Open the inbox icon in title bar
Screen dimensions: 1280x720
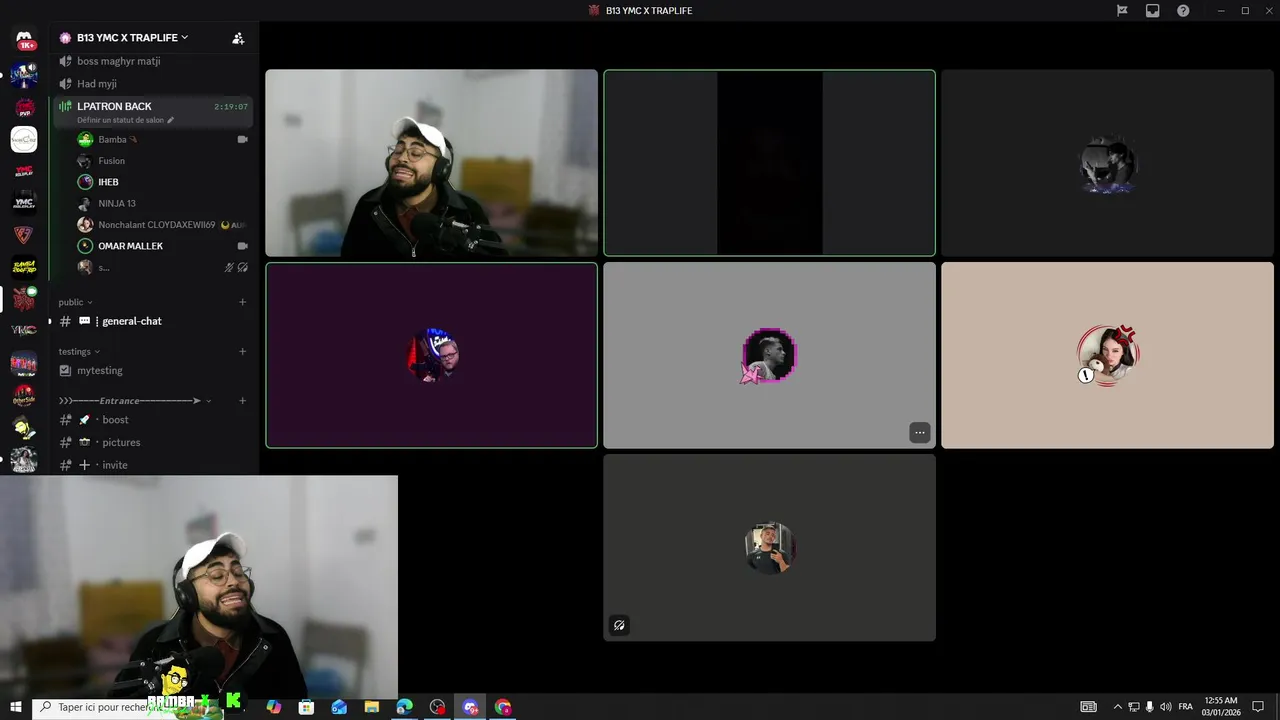pos(1152,11)
